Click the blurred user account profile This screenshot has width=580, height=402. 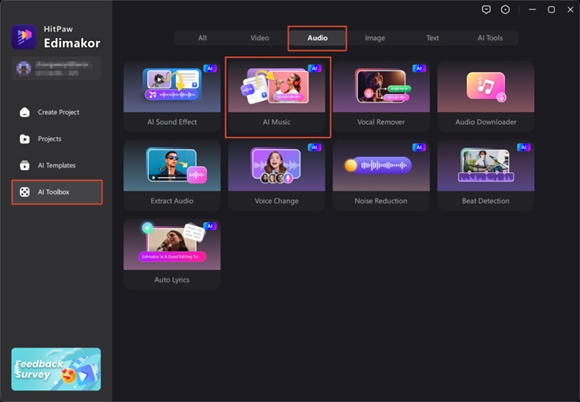pos(57,68)
